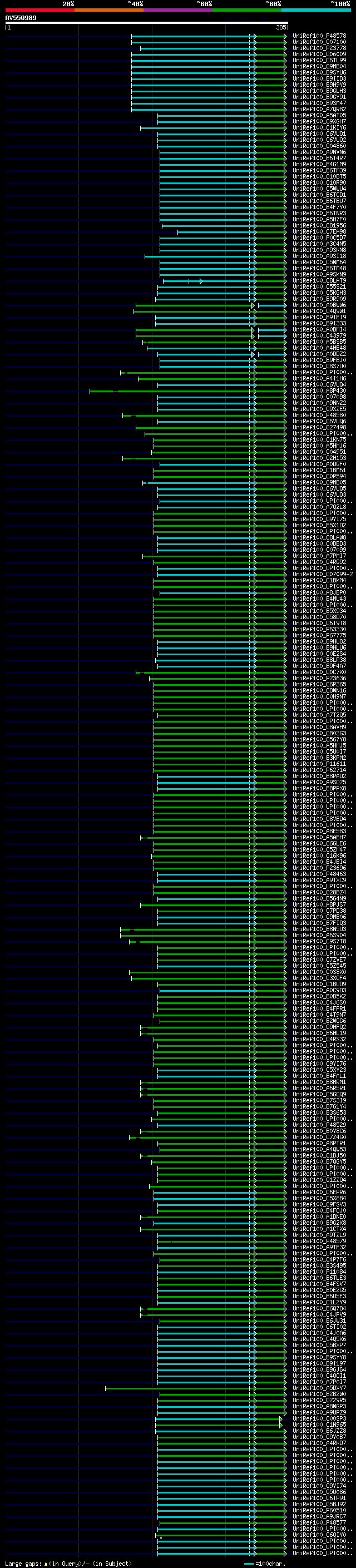Open hit label UniRef100_Q06009
This screenshot has height=1568, width=356.
click(x=319, y=54)
